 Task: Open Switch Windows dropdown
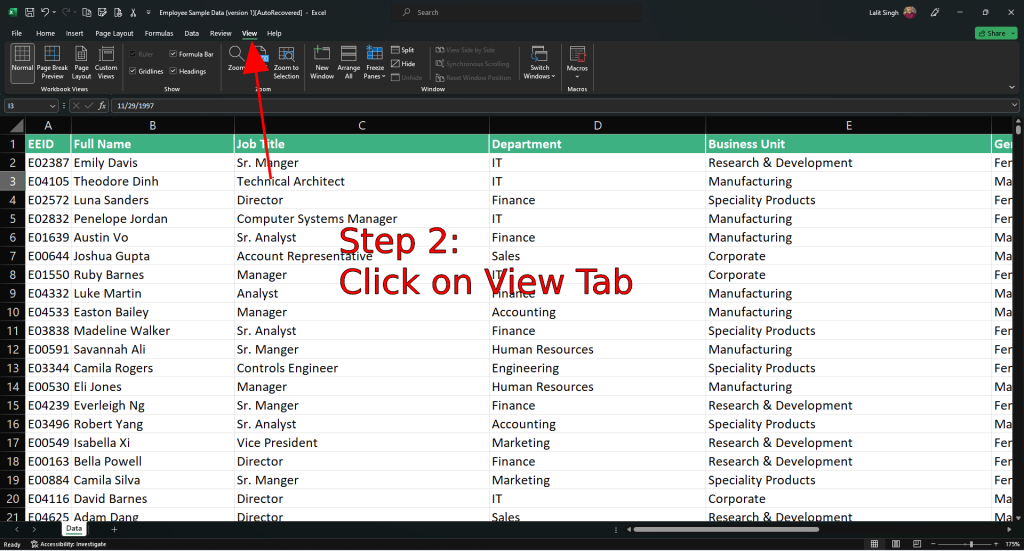539,63
